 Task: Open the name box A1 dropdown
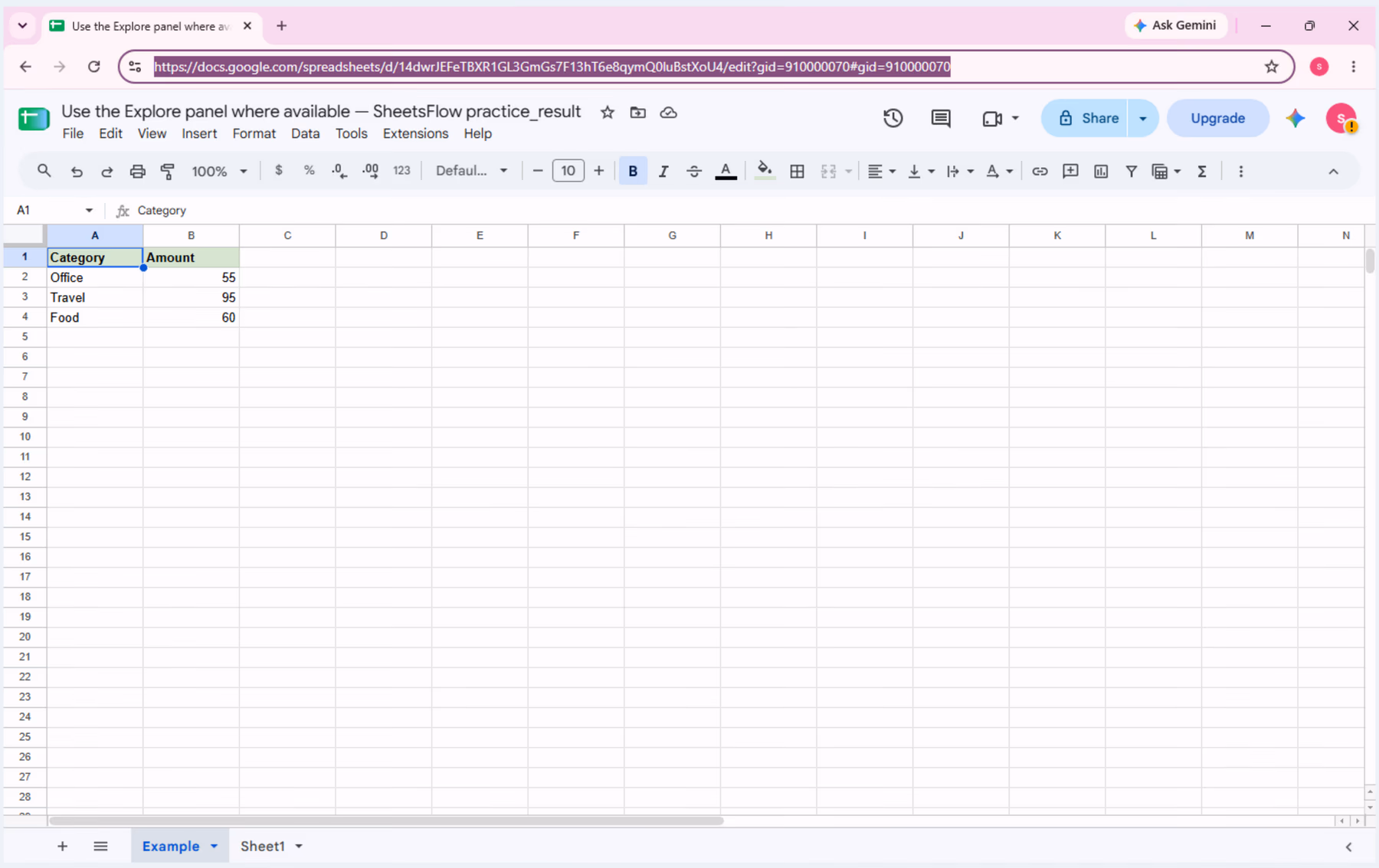(89, 210)
